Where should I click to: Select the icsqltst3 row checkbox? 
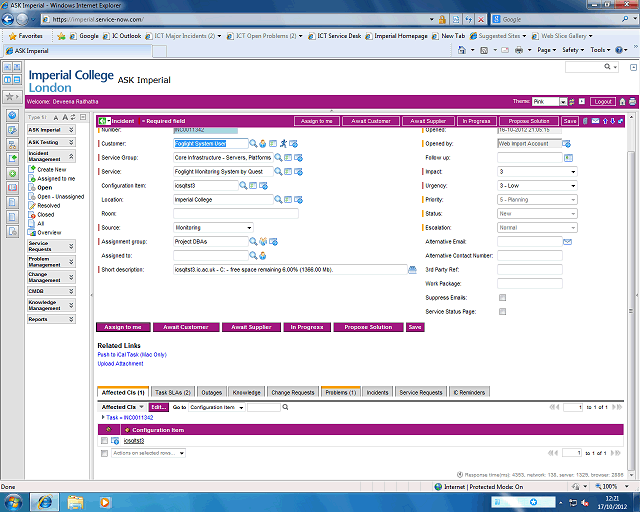coord(104,441)
